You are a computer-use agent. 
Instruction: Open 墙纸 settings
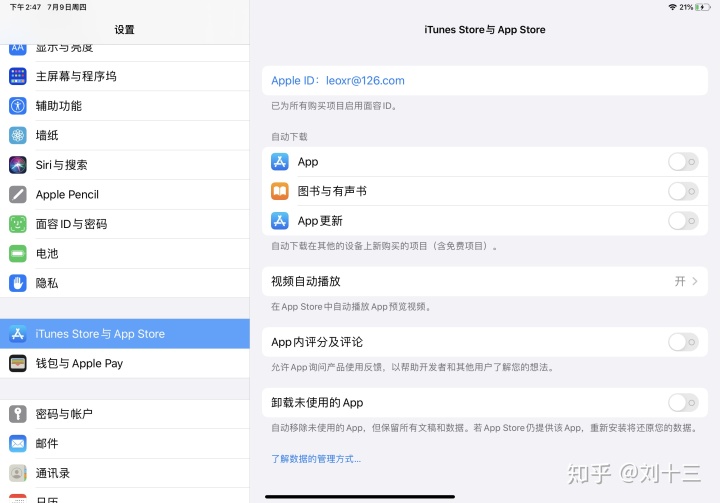(x=125, y=135)
